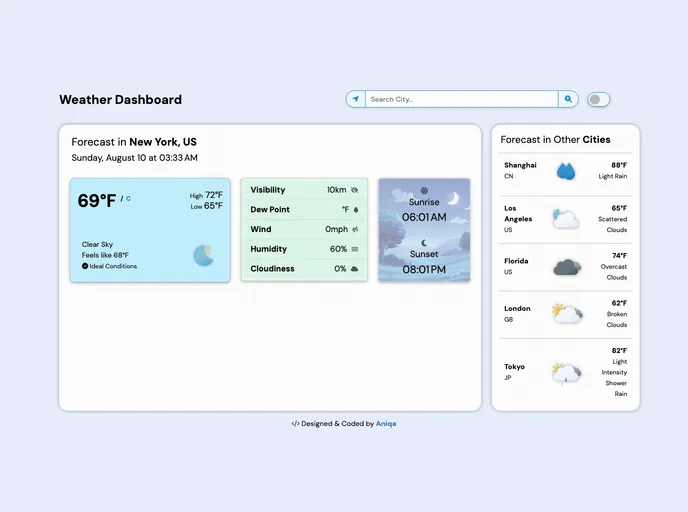Click the 0mph wind value
Screen dimensions: 688x512
click(x=337, y=229)
